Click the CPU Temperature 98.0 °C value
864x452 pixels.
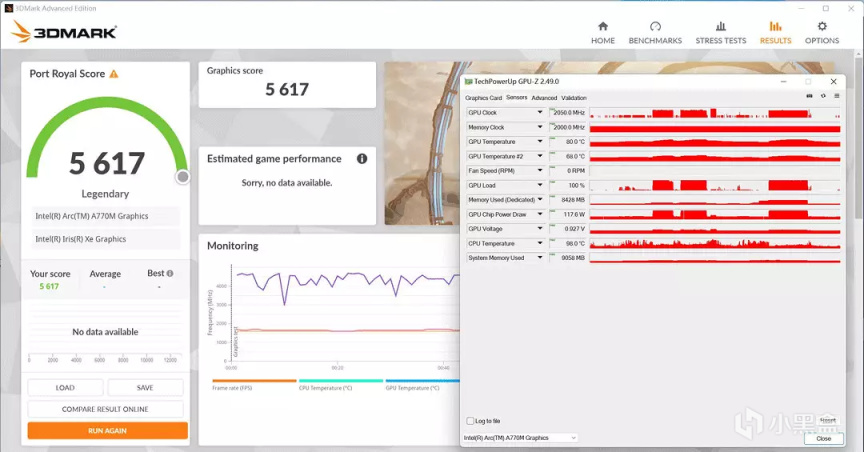[x=569, y=244]
